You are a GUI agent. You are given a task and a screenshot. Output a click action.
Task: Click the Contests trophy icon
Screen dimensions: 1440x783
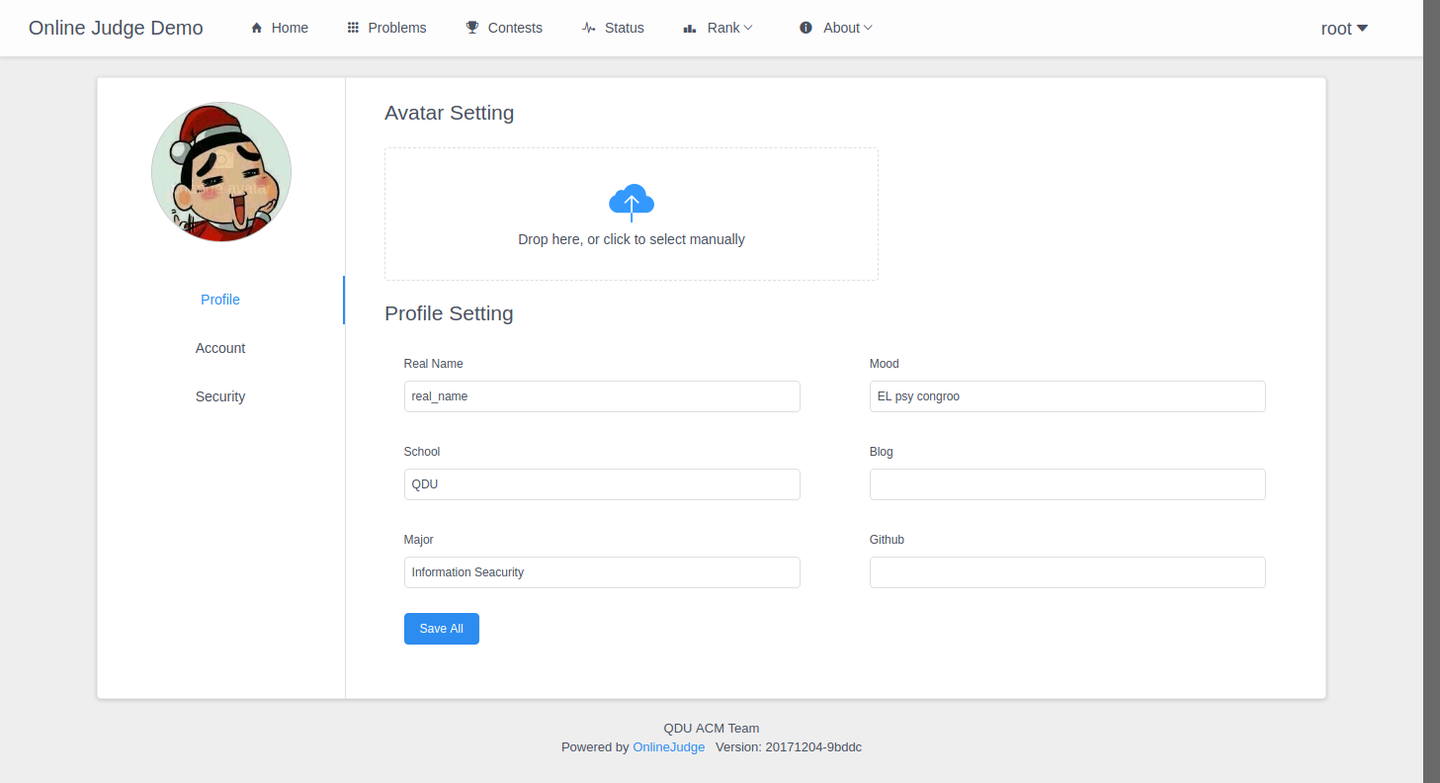(x=472, y=28)
